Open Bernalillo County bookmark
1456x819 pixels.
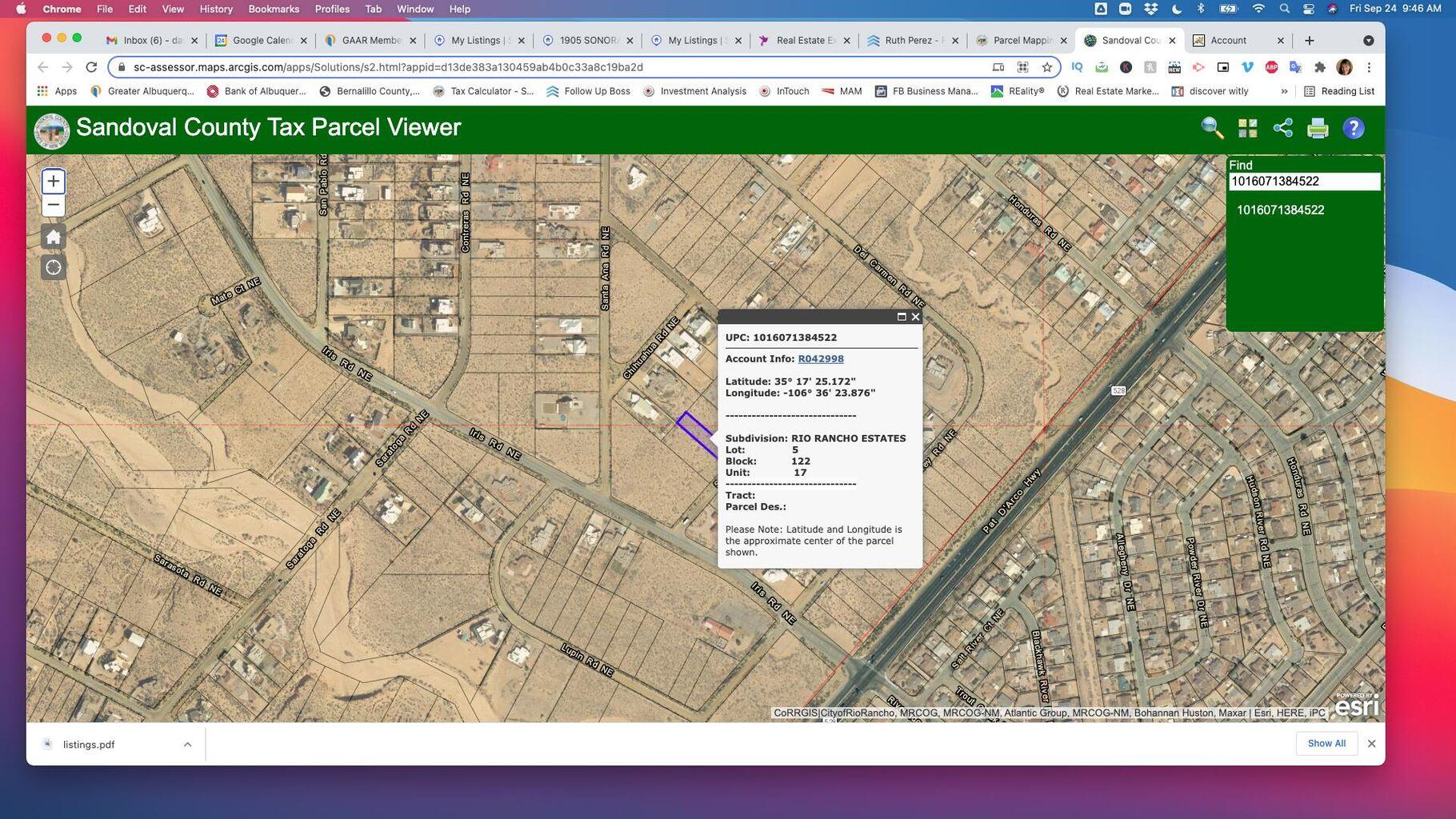(370, 91)
